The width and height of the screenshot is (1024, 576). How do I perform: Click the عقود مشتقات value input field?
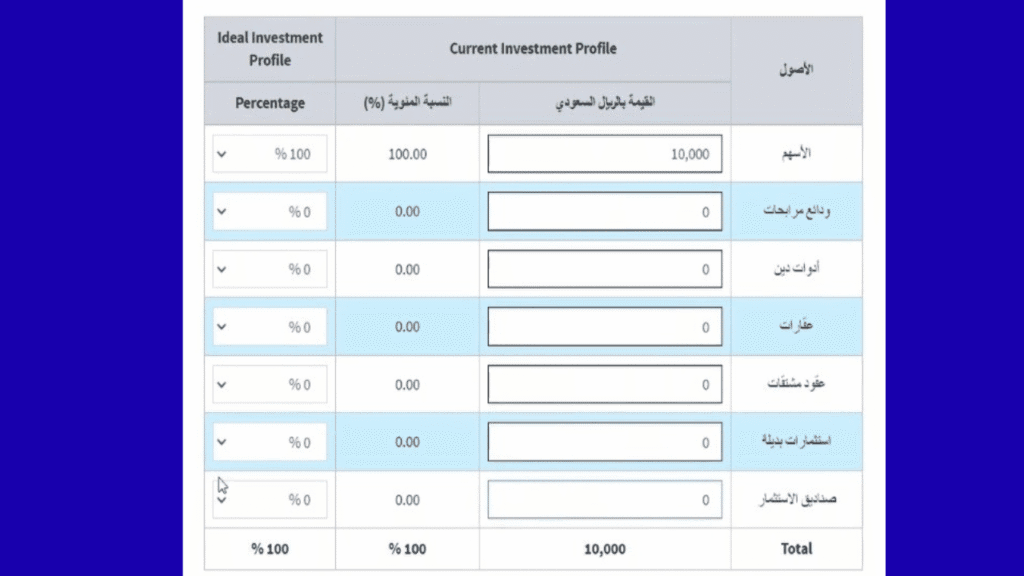click(x=604, y=385)
